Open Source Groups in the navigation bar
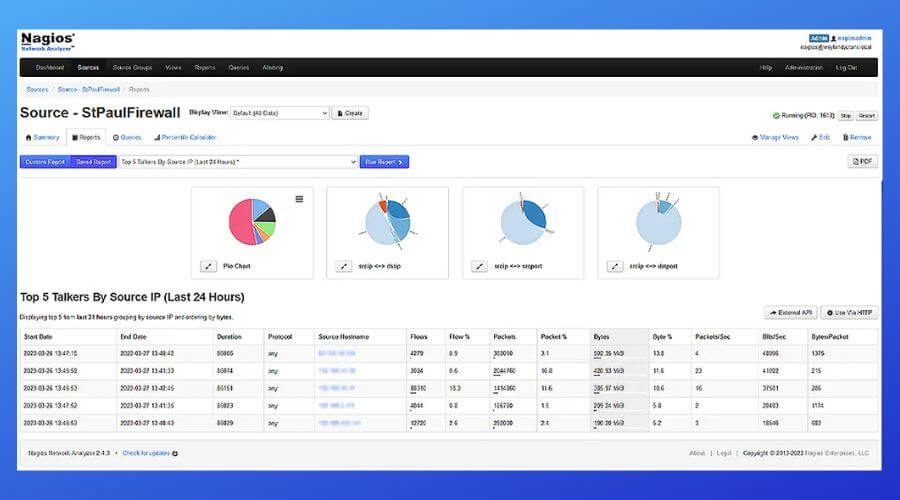Screen dimensions: 900x500 point(133,68)
